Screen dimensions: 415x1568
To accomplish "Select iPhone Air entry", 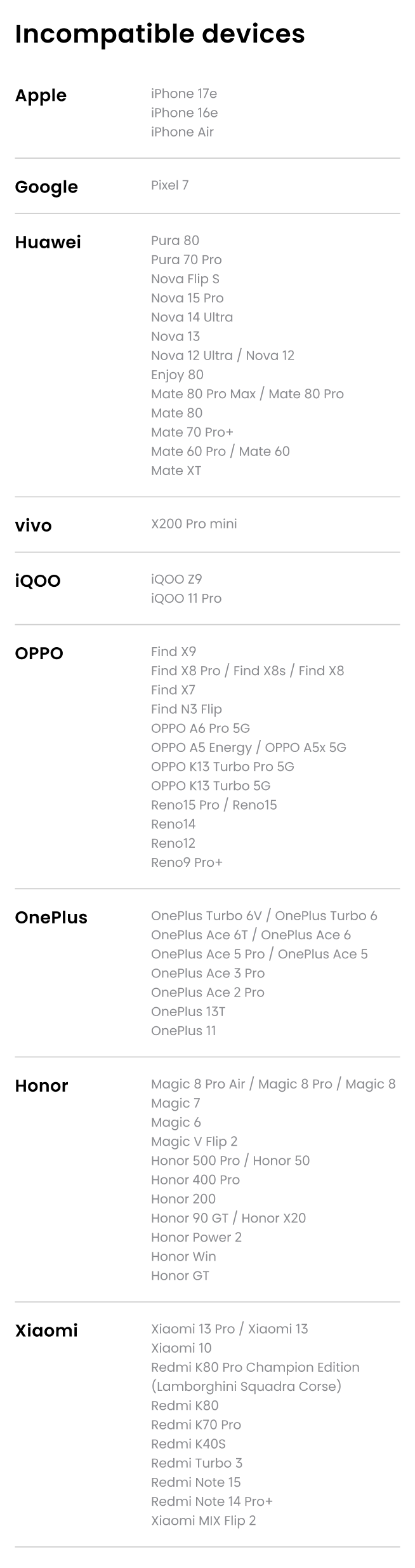I will tap(182, 132).
